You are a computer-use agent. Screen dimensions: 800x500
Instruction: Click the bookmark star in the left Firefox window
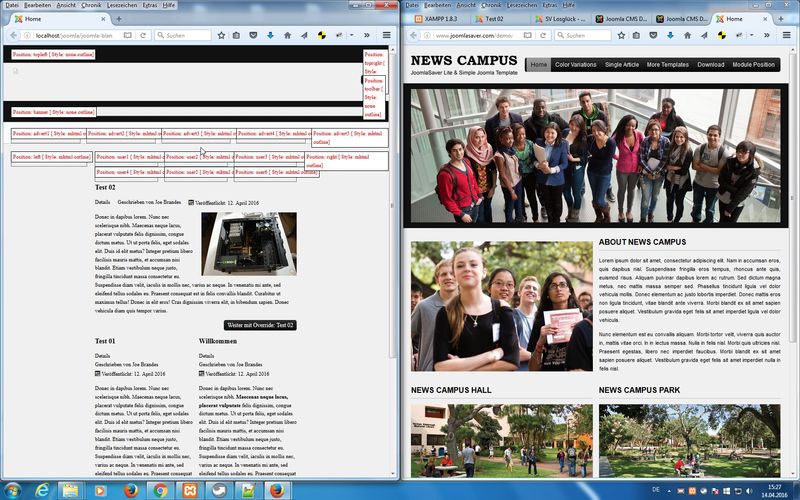click(221, 35)
